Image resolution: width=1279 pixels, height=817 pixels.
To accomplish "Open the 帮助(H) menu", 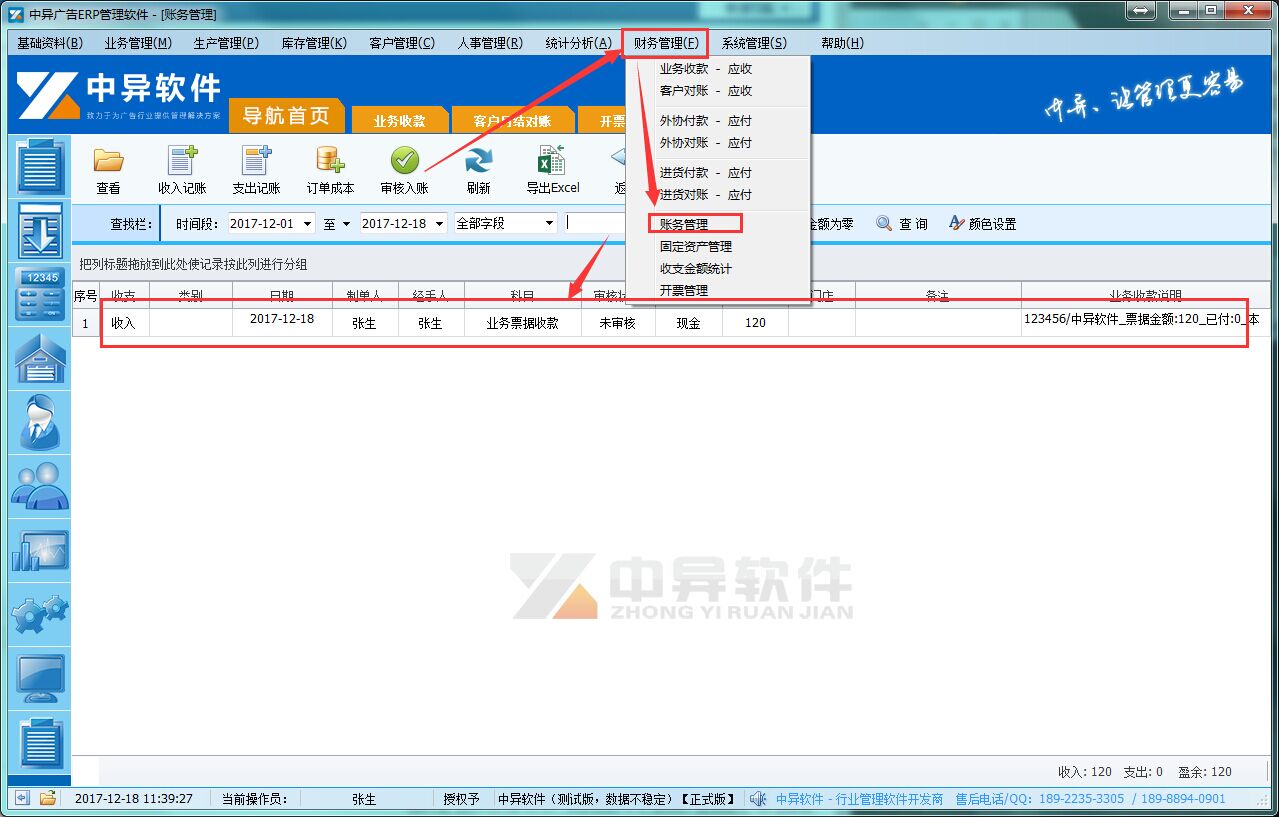I will click(x=842, y=43).
